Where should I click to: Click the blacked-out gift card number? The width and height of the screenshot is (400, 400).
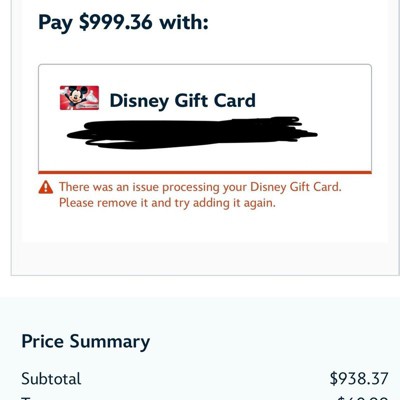click(x=192, y=133)
